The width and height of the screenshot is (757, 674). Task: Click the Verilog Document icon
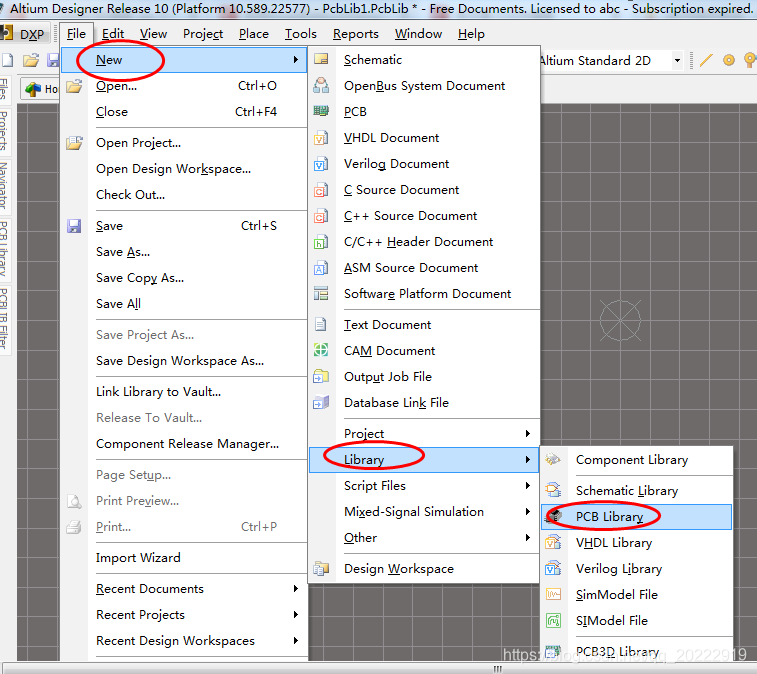coord(321,164)
